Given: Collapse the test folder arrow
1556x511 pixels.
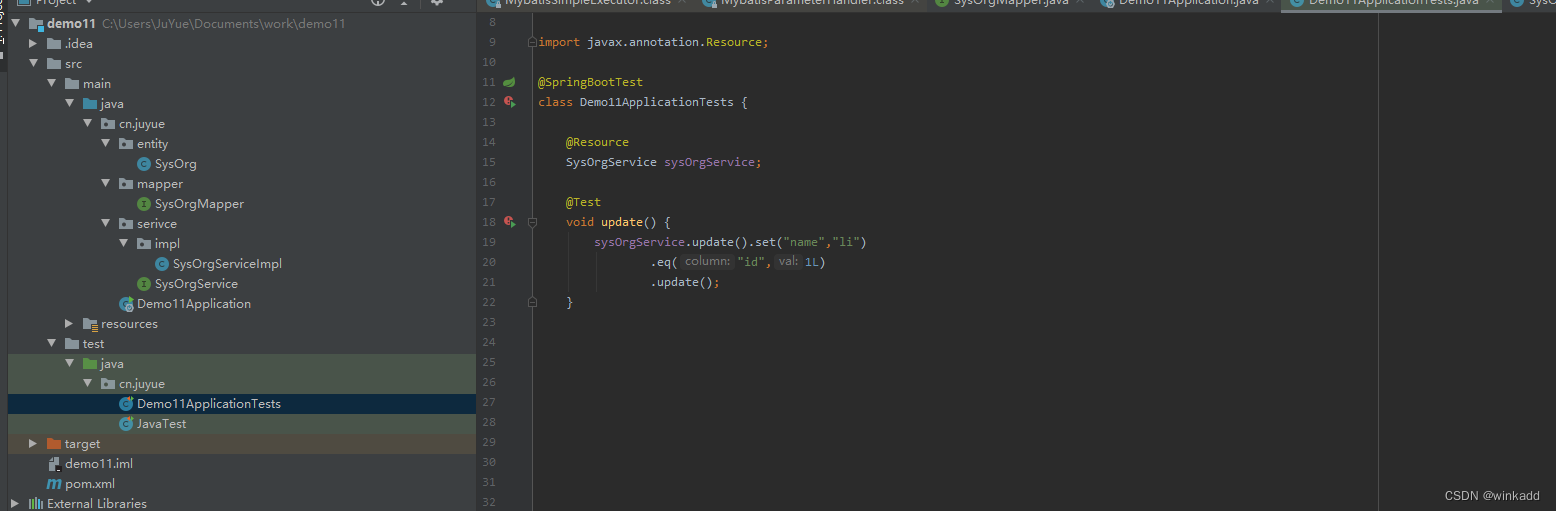Looking at the screenshot, I should click(x=52, y=344).
